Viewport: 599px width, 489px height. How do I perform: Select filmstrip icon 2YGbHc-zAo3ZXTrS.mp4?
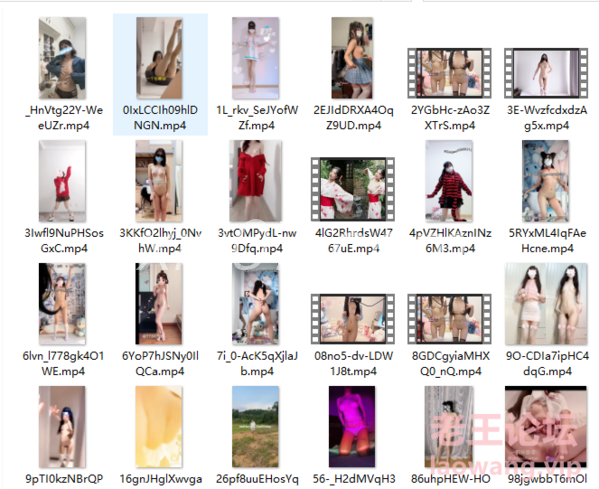click(x=449, y=73)
